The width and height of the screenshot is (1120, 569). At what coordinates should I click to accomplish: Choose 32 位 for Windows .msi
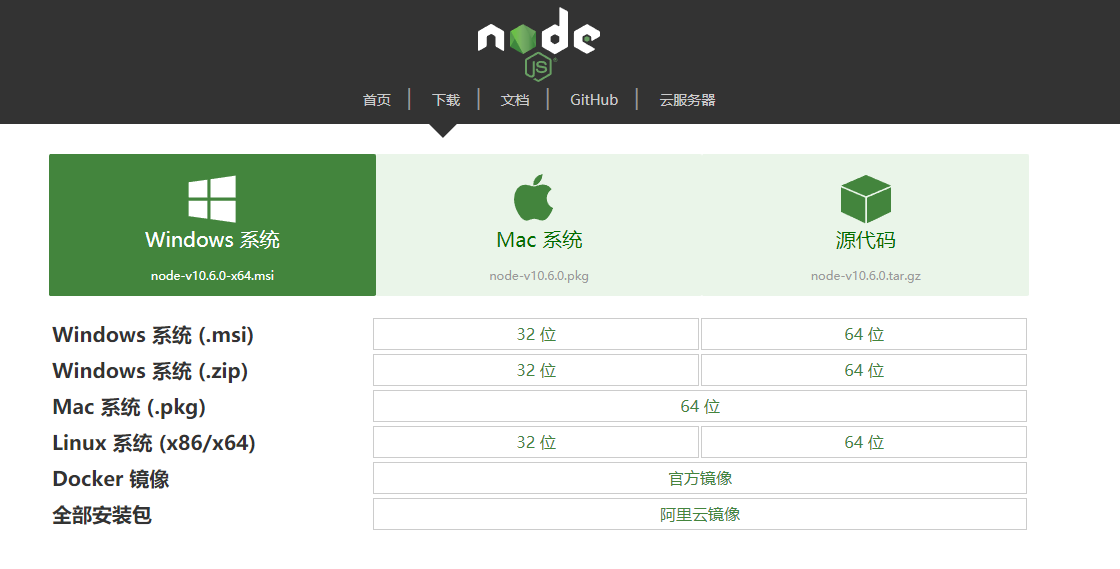pos(536,334)
